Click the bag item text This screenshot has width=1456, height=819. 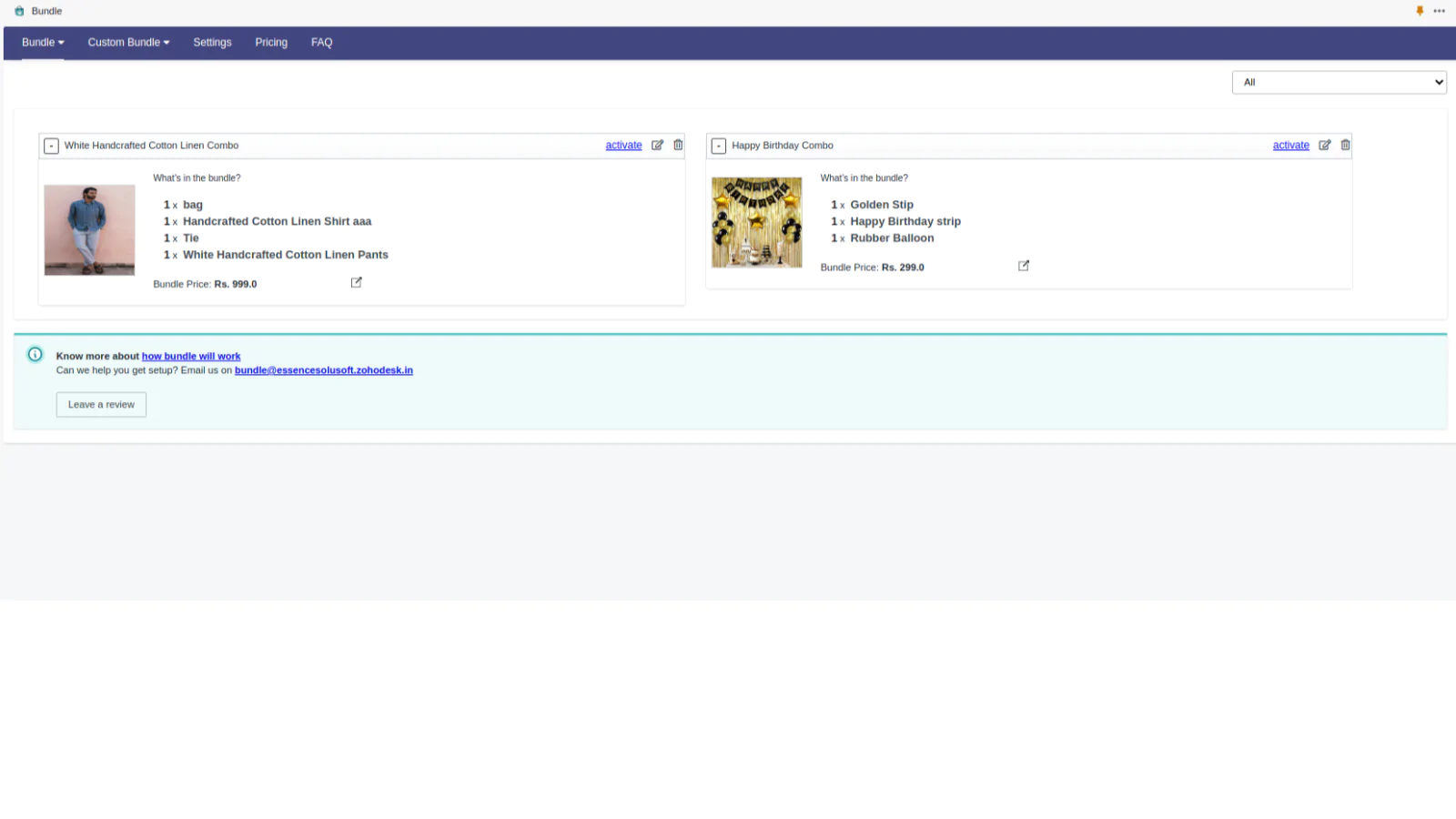click(193, 205)
